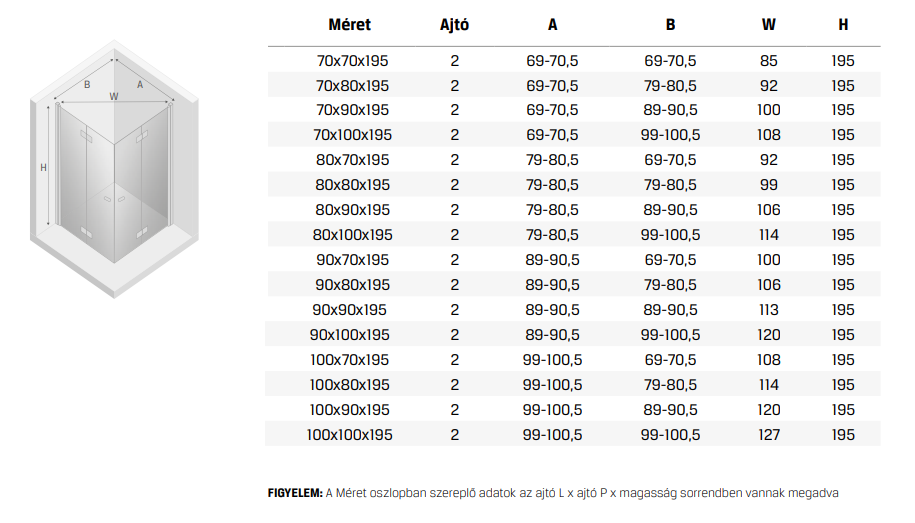Click the shower enclosure diagram image
This screenshot has height=523, width=915.
(x=114, y=169)
